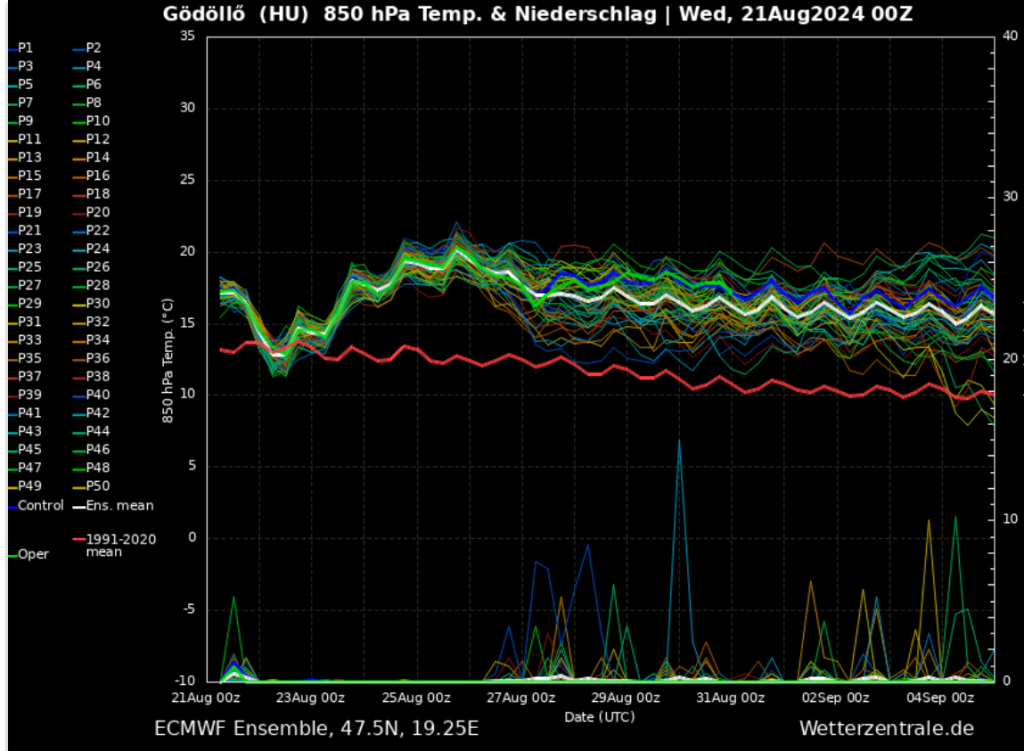
Task: Toggle the Control run legend entry
Action: (40, 505)
